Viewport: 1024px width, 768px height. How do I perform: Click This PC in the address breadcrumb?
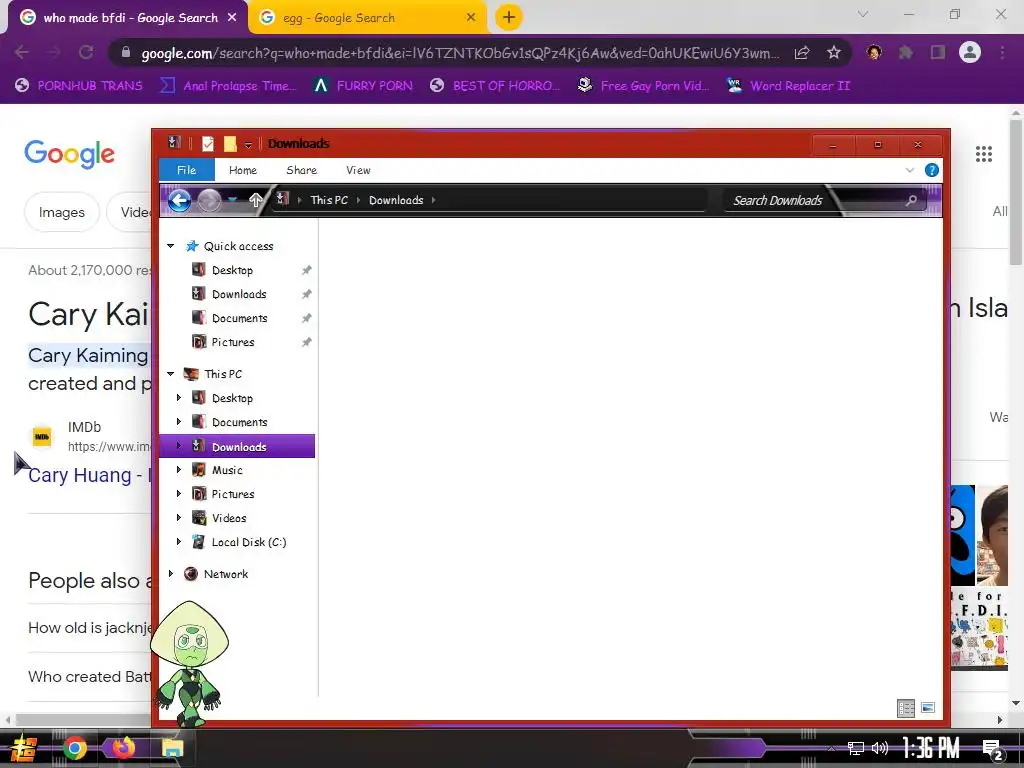pos(329,200)
